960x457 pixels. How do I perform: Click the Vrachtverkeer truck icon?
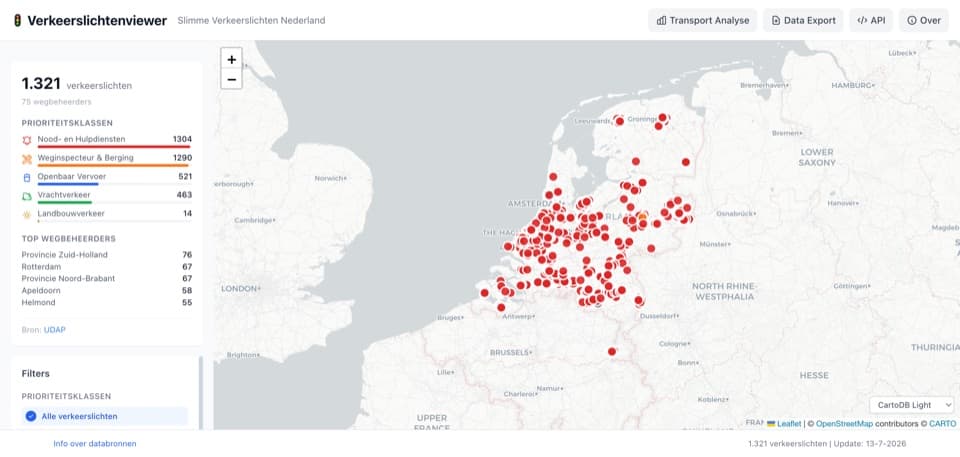tap(26, 196)
